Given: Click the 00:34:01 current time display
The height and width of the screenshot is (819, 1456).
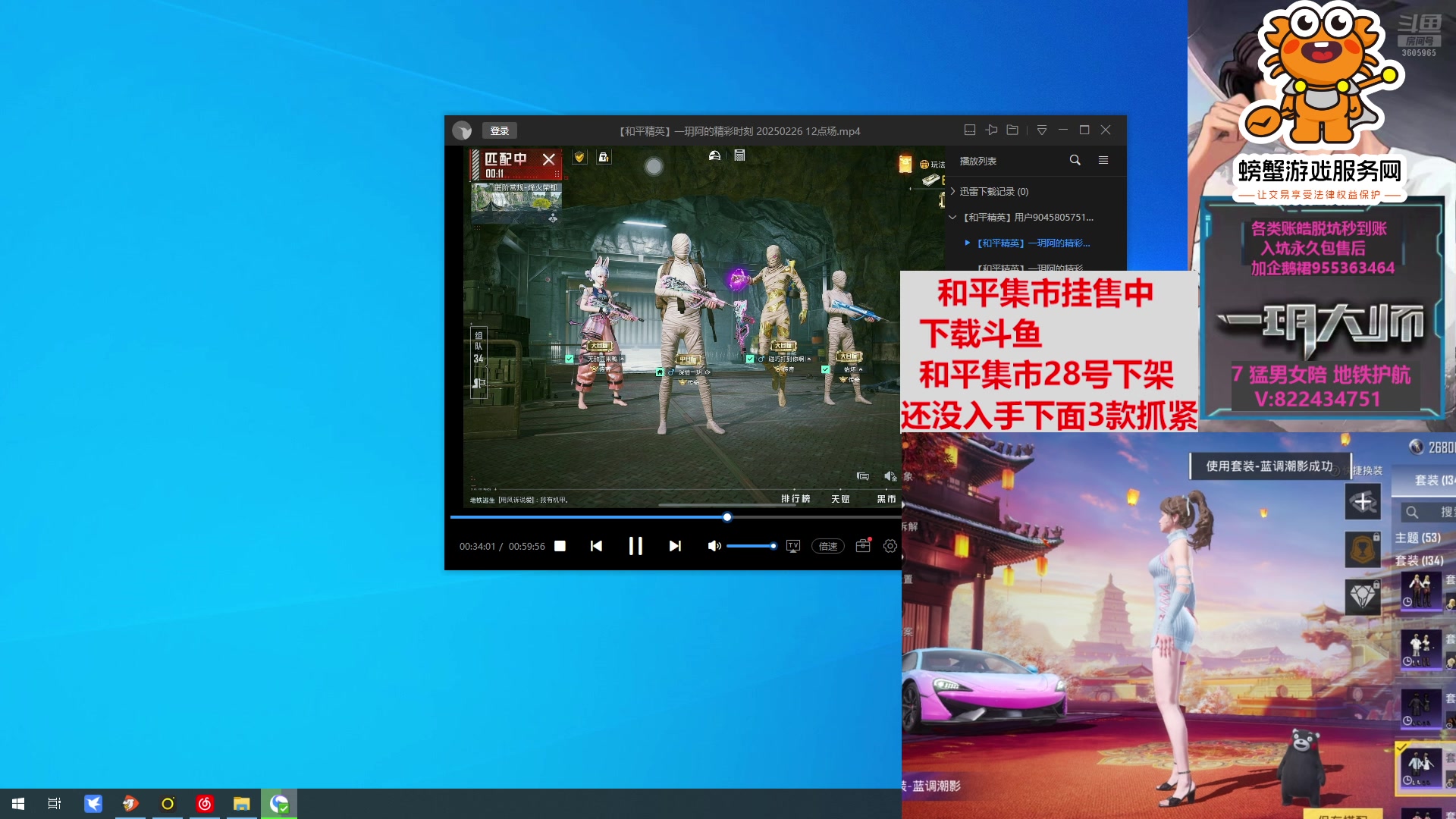Looking at the screenshot, I should pyautogui.click(x=477, y=546).
